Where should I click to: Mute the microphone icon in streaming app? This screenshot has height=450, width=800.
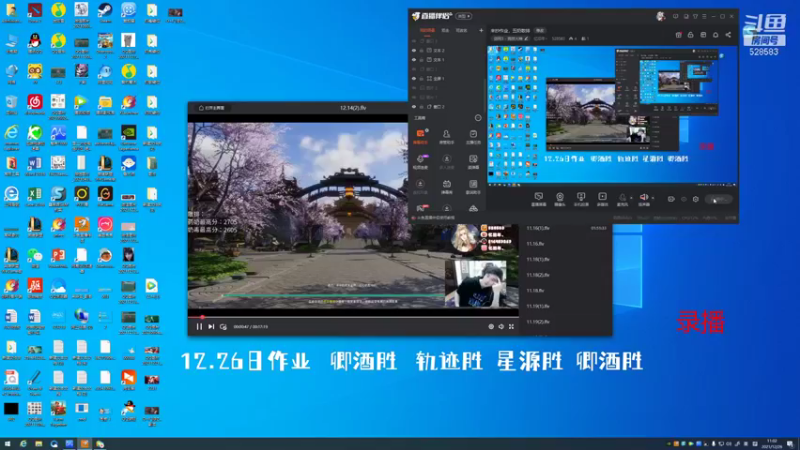click(622, 199)
